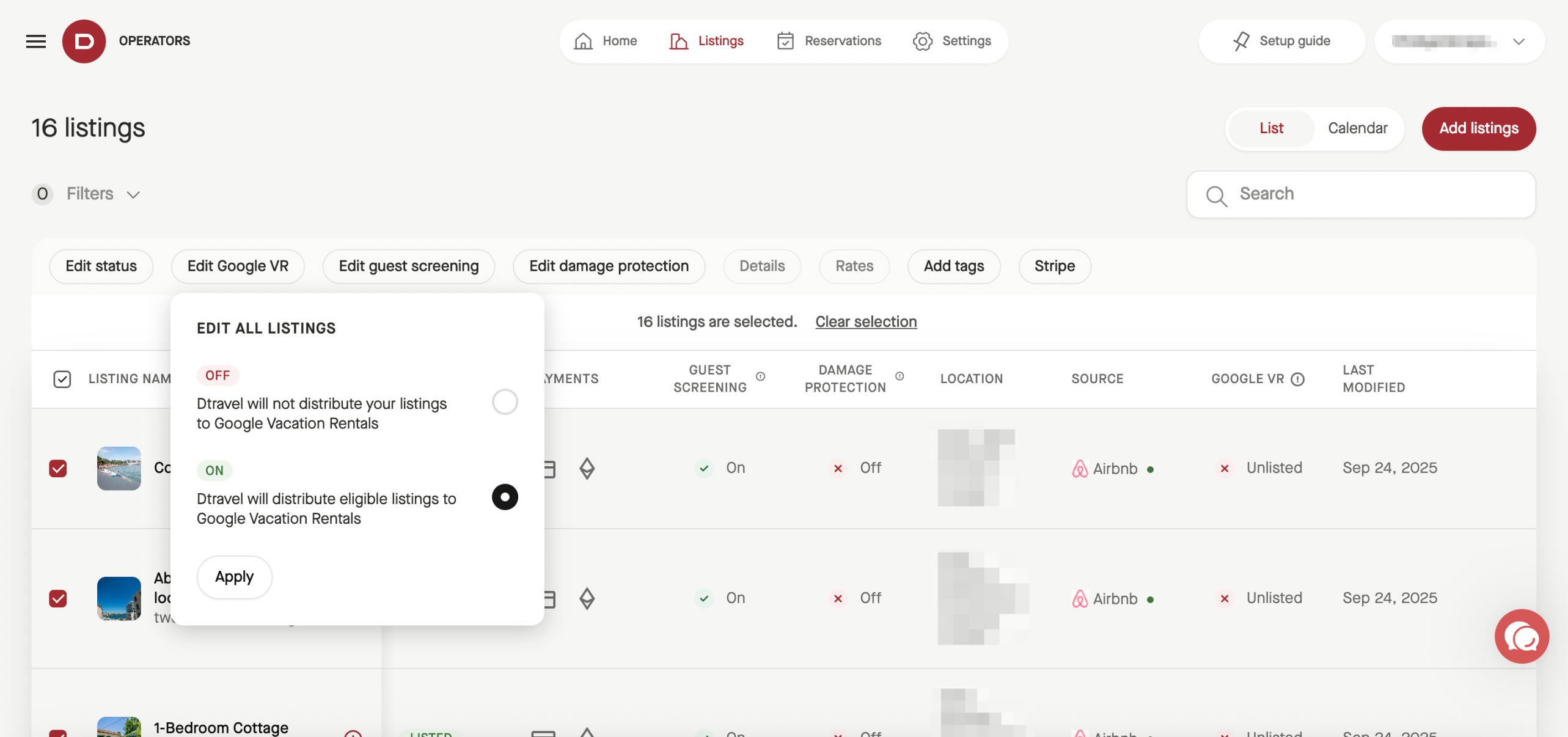Click Airbnb logo in first listing row

point(1080,469)
